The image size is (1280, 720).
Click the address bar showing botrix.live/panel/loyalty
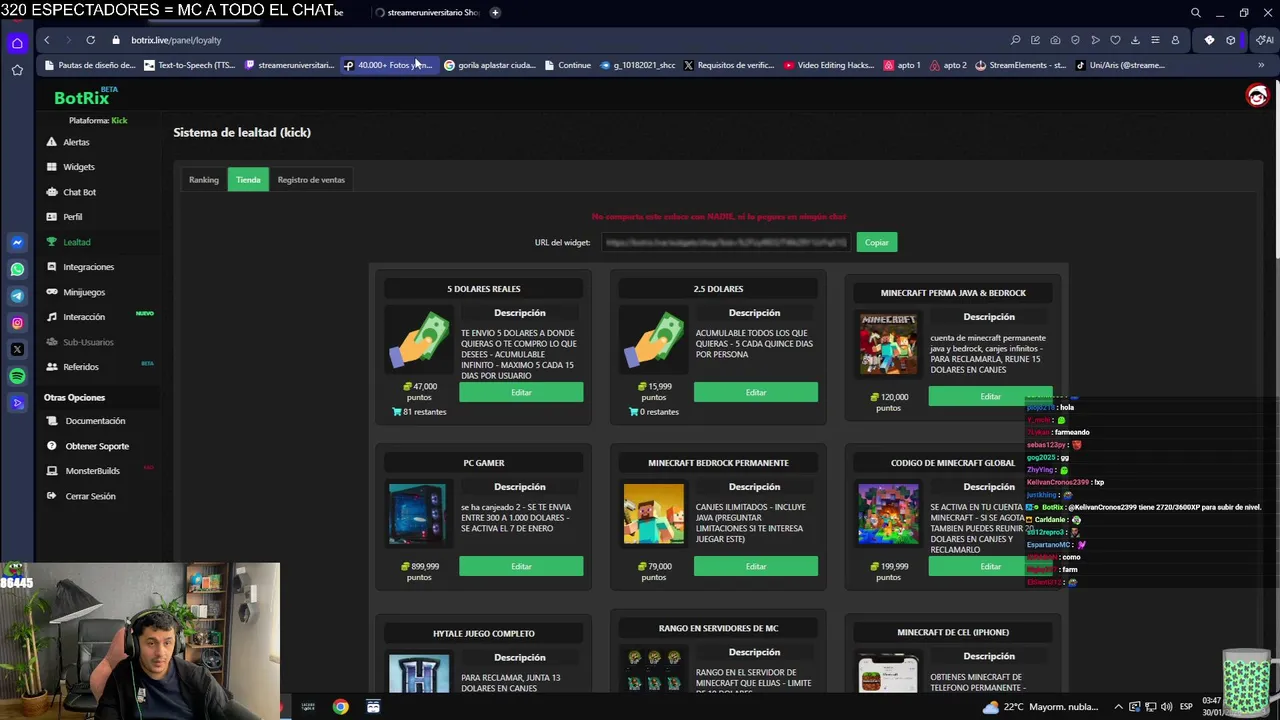[x=176, y=40]
